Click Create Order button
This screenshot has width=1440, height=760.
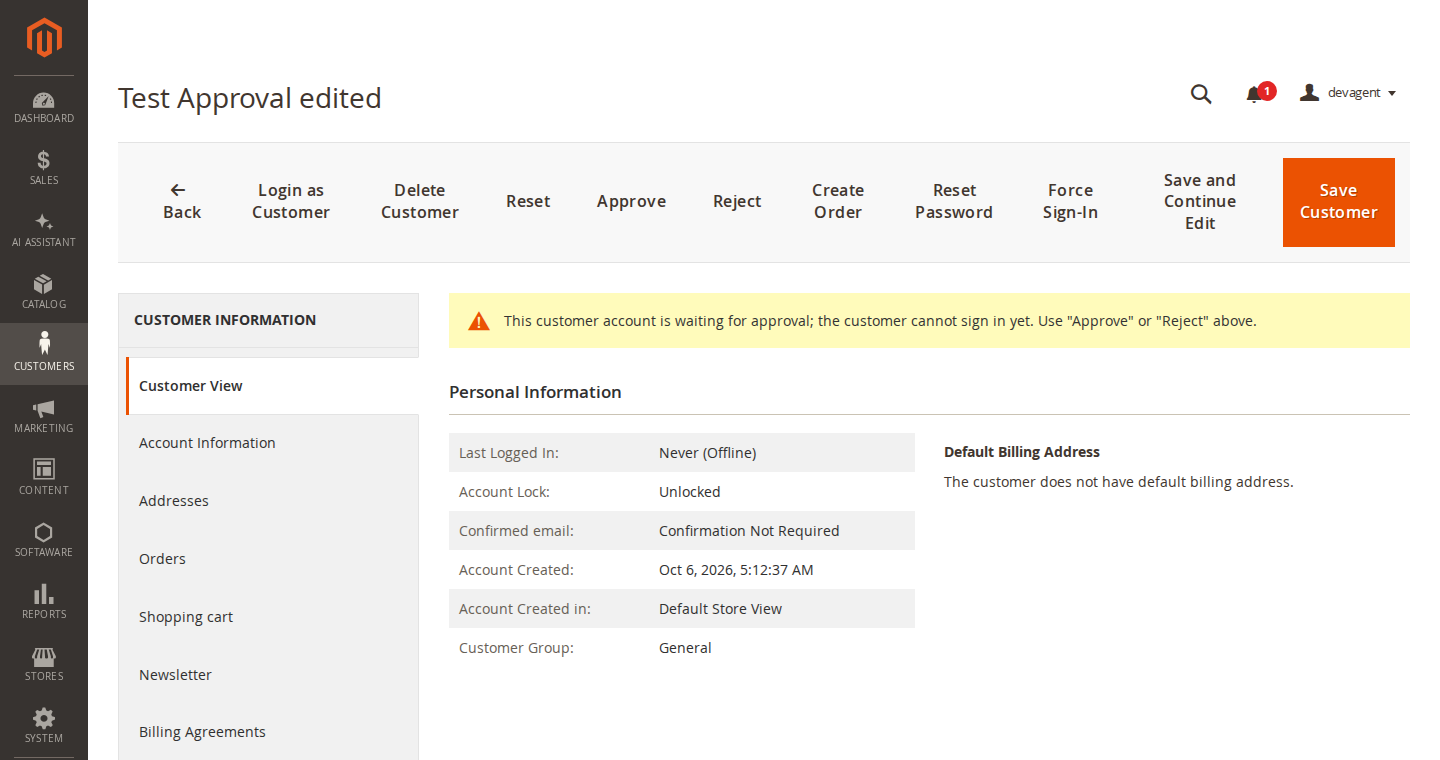point(838,202)
